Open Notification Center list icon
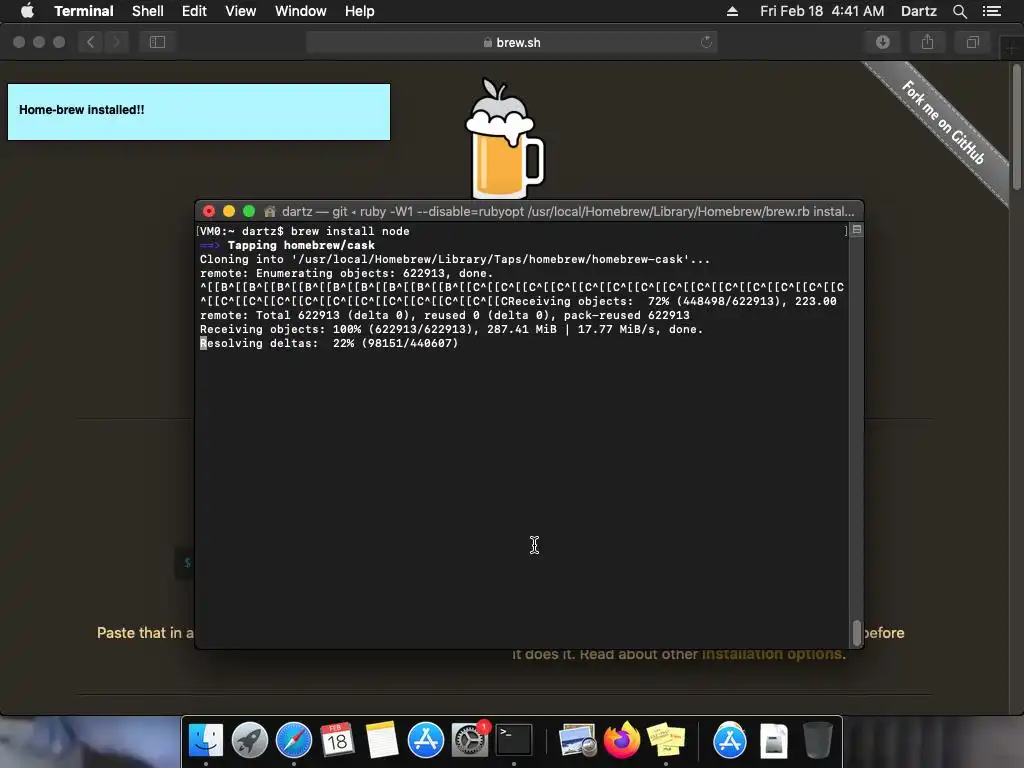1024x768 pixels. pyautogui.click(x=991, y=11)
